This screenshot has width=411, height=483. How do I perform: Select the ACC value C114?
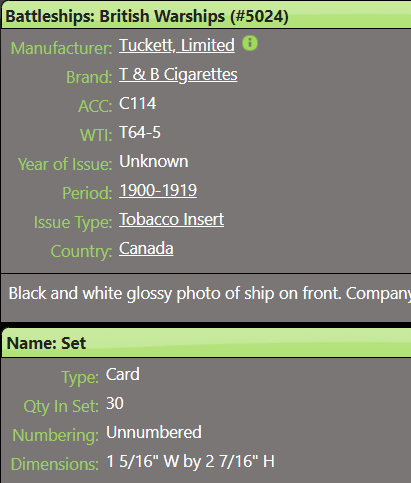tap(137, 104)
